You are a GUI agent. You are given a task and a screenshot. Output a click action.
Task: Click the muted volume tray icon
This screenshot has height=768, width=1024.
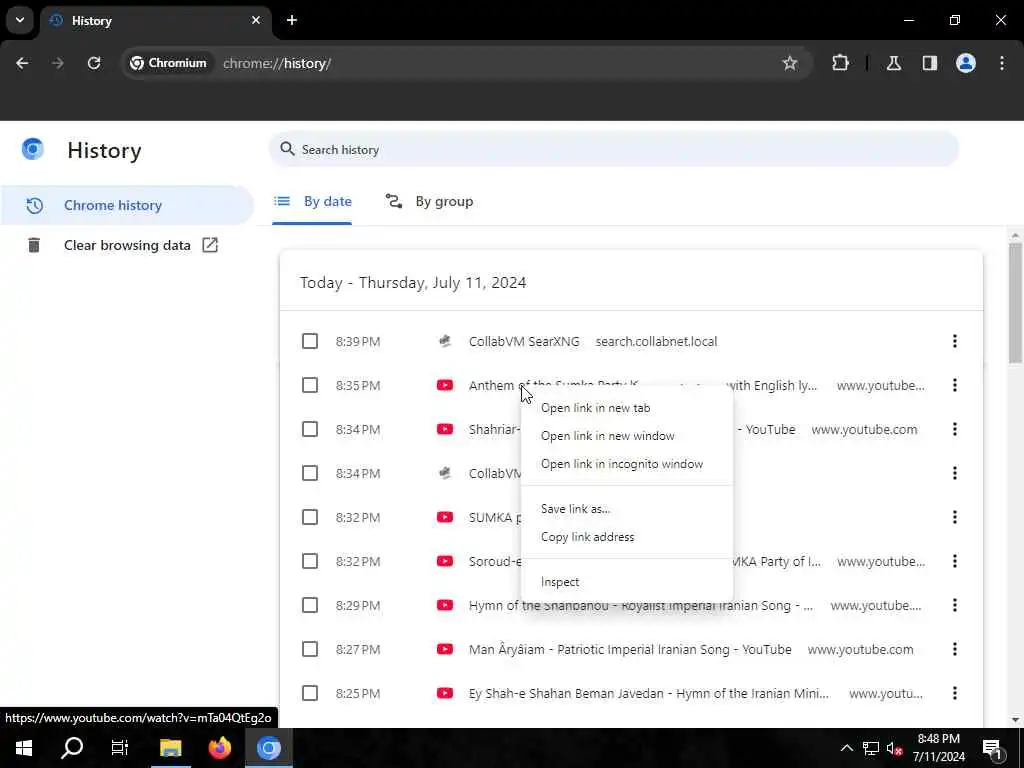click(895, 748)
